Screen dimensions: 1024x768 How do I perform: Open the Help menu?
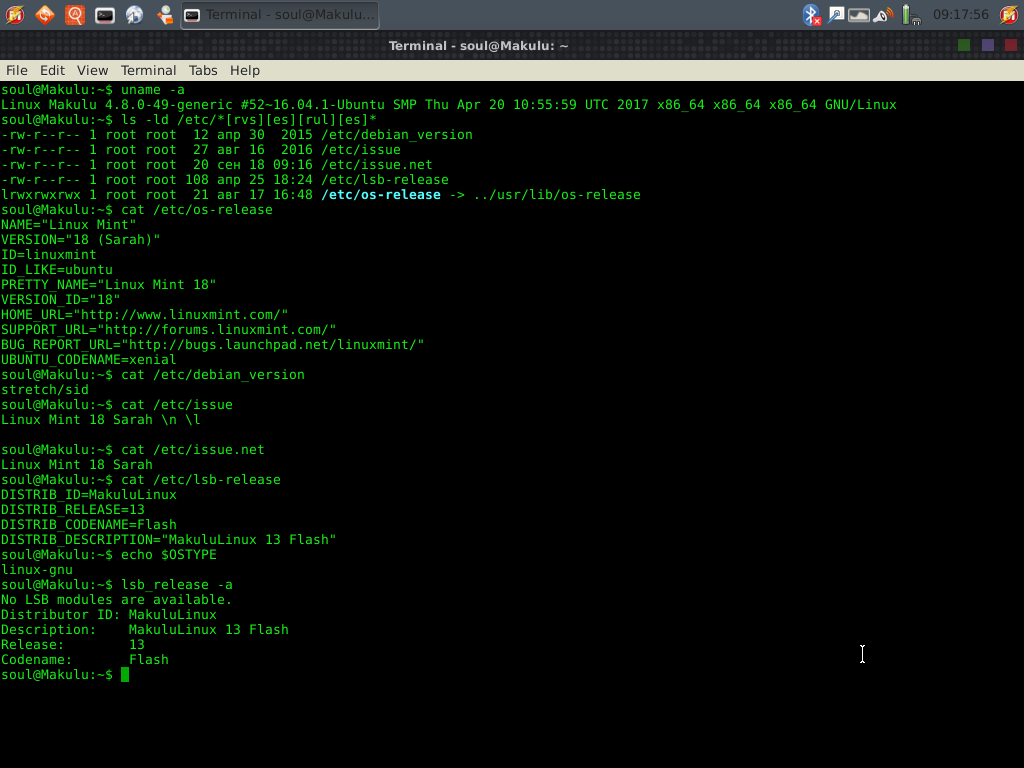[245, 70]
